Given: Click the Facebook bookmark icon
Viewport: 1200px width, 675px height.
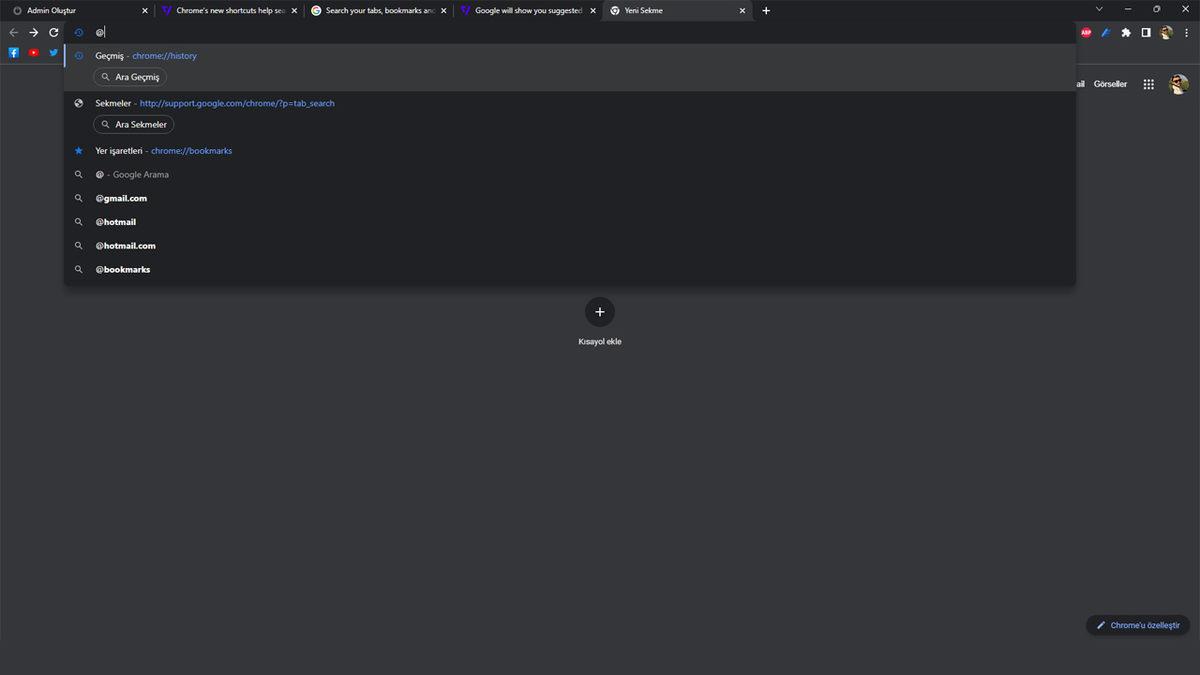Looking at the screenshot, I should point(14,53).
